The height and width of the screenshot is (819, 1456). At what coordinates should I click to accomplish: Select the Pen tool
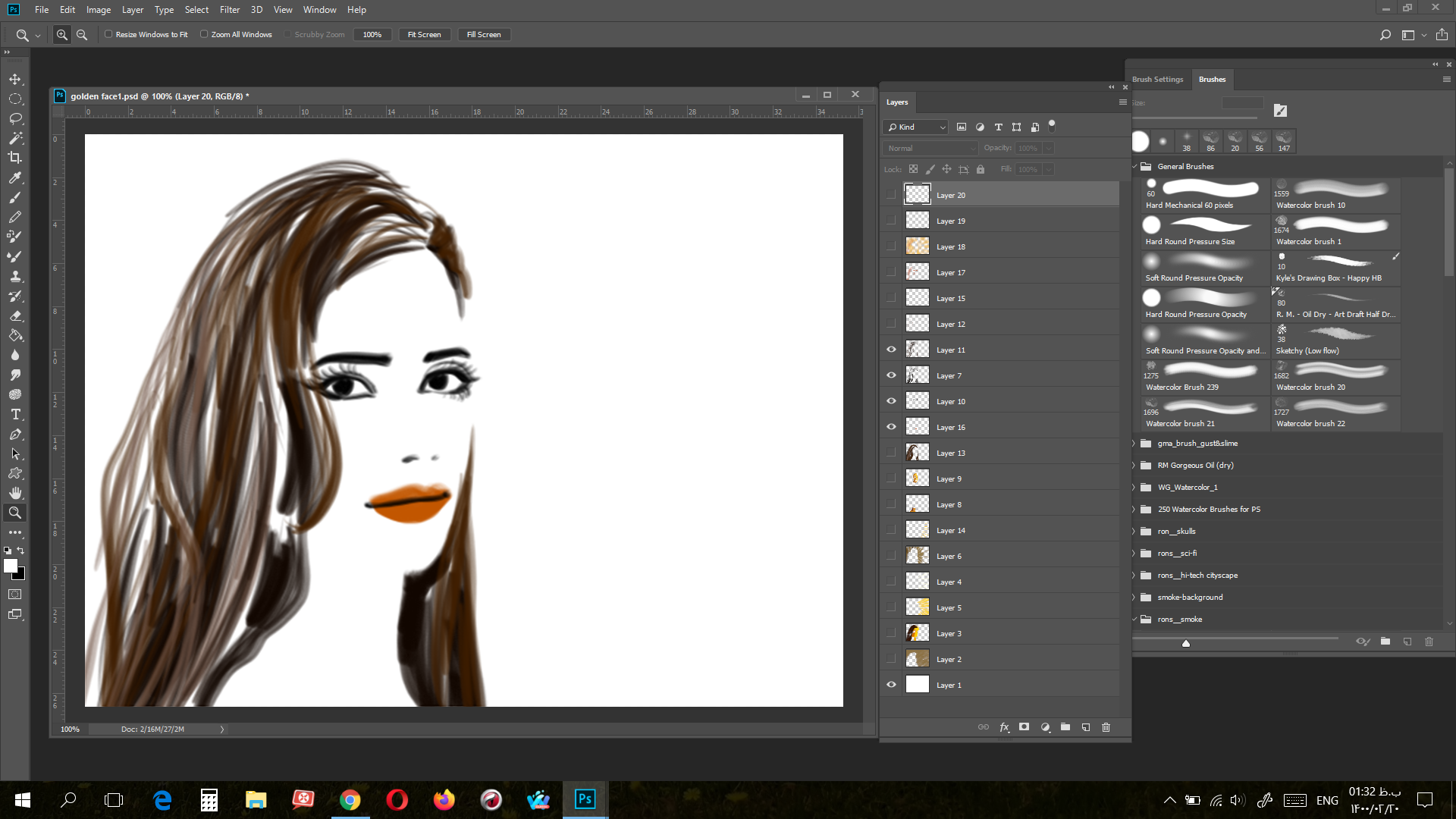click(x=14, y=434)
